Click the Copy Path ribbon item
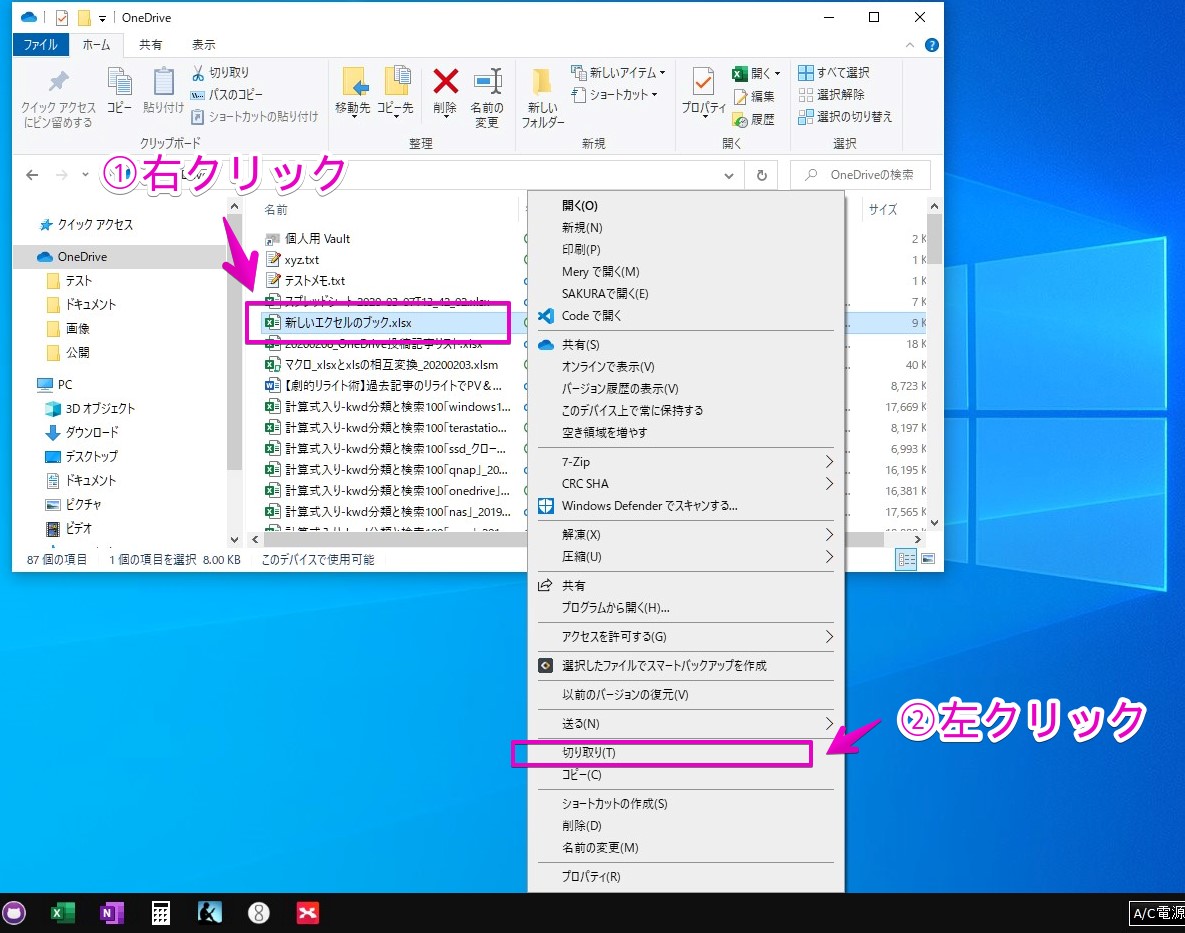Screen dimensions: 1185x933 226,94
